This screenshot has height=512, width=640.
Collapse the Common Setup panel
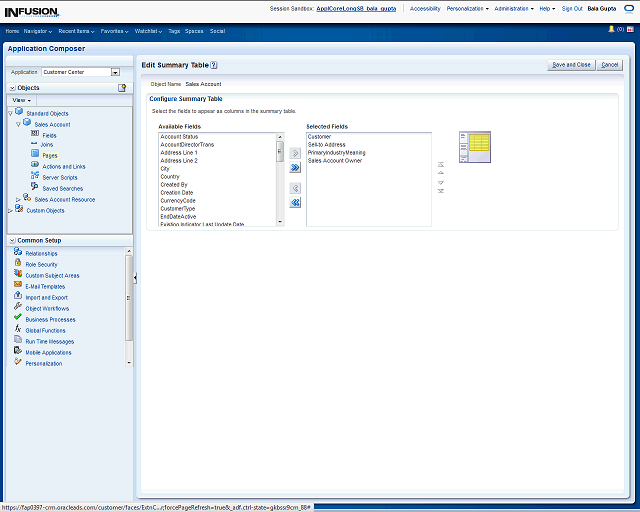(x=11, y=240)
